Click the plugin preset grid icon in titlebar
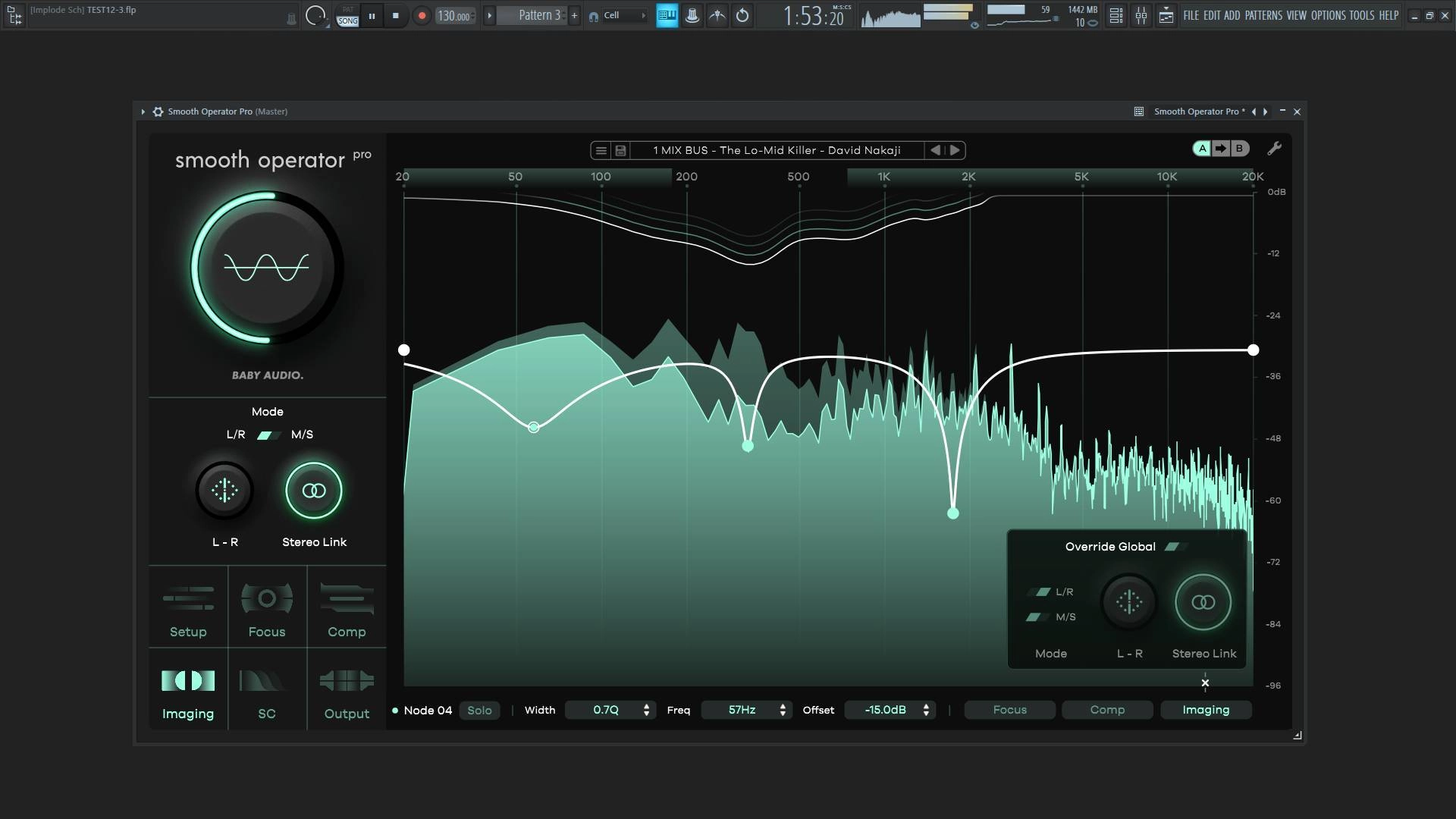Screen dimensions: 1456x819 point(1138,111)
